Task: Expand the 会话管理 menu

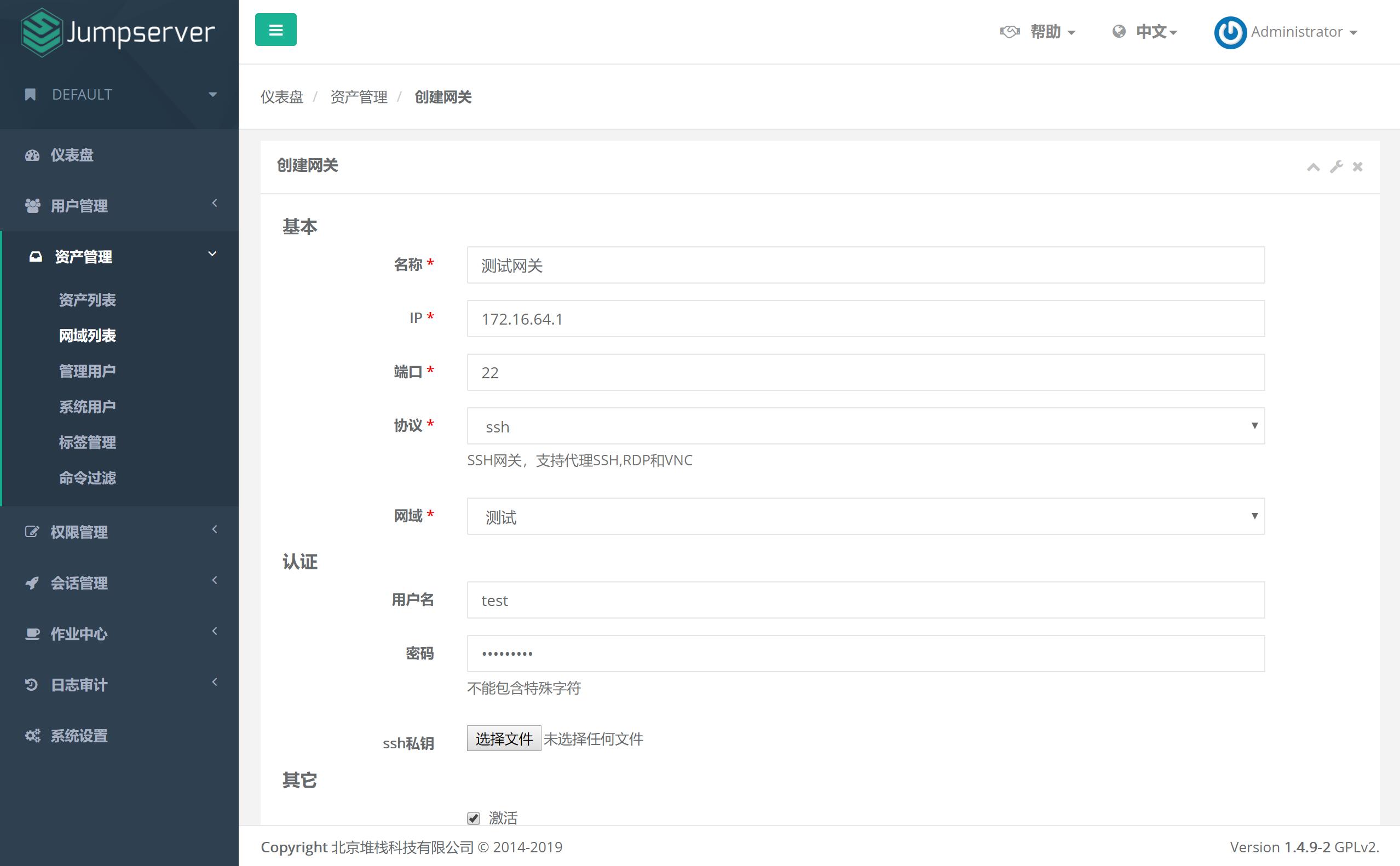Action: 119,583
